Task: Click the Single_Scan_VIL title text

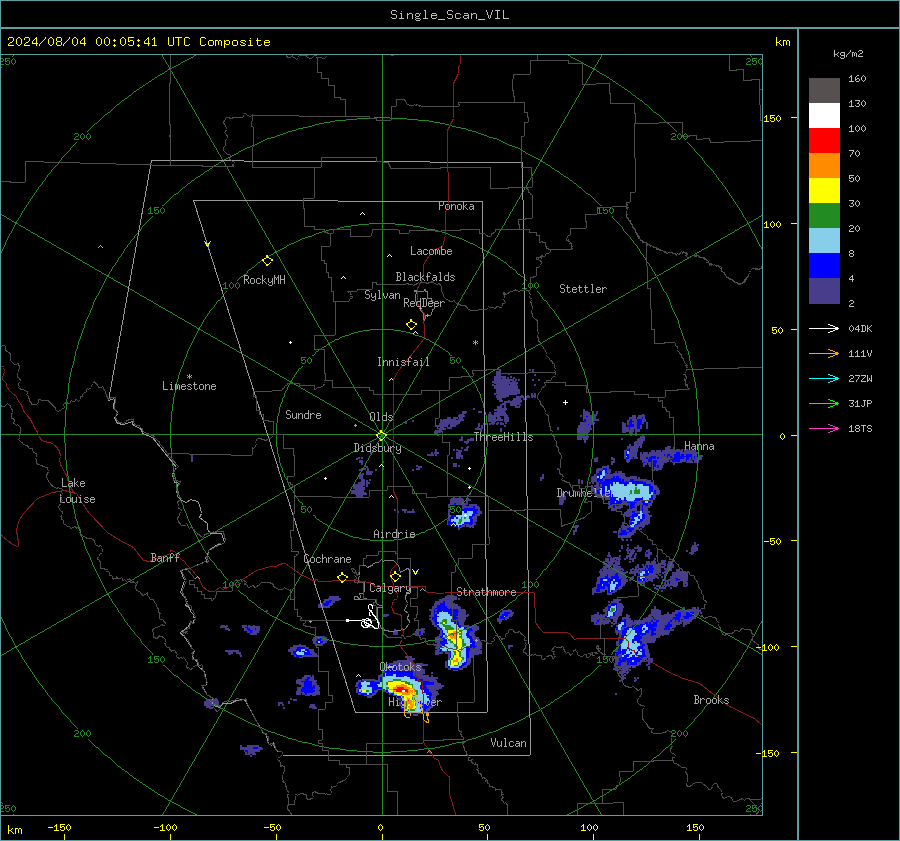Action: 449,15
